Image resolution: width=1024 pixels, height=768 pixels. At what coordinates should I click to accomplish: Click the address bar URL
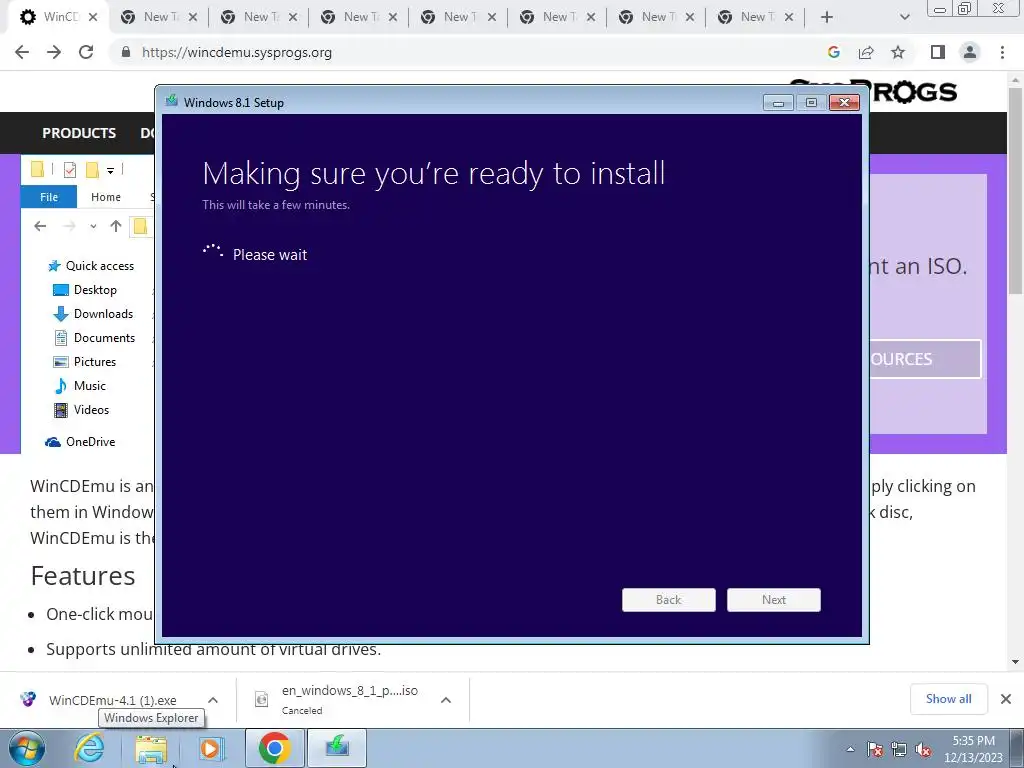[x=236, y=52]
